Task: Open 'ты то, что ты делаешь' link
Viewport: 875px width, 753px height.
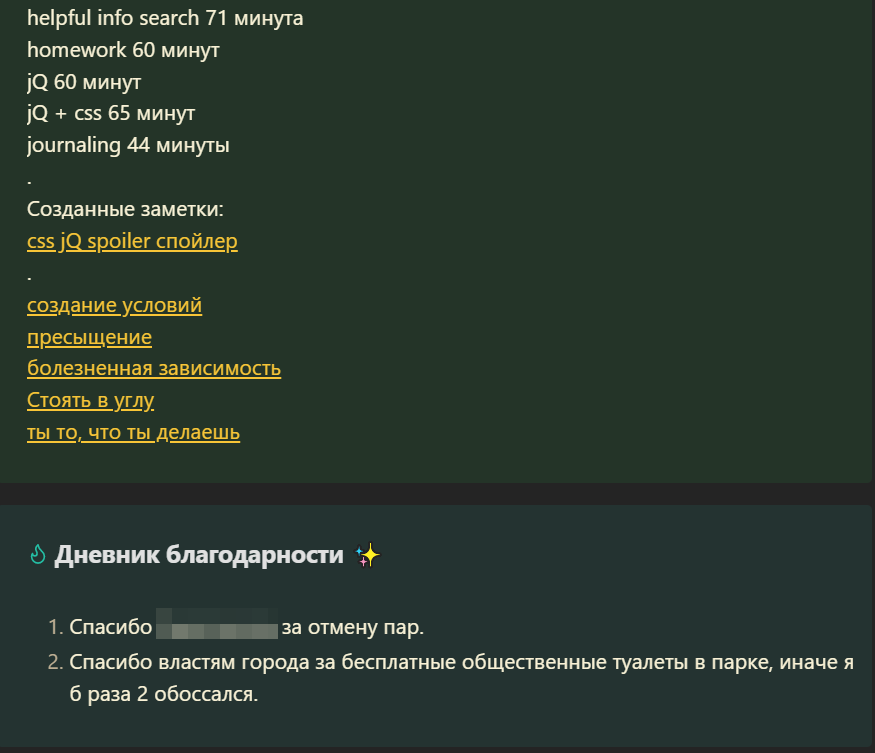Action: pos(133,432)
